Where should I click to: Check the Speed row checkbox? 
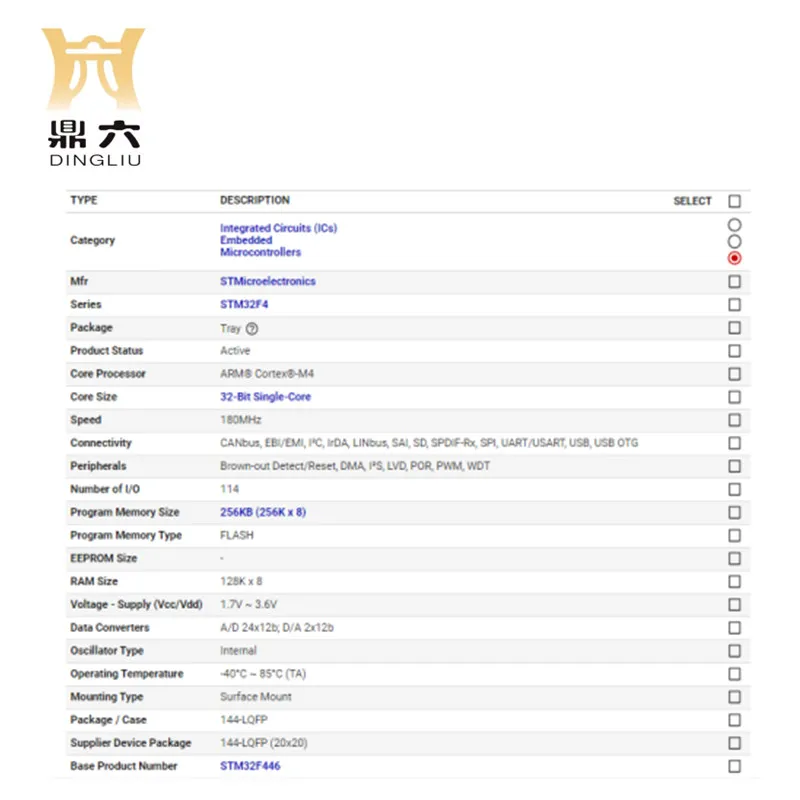click(x=734, y=420)
